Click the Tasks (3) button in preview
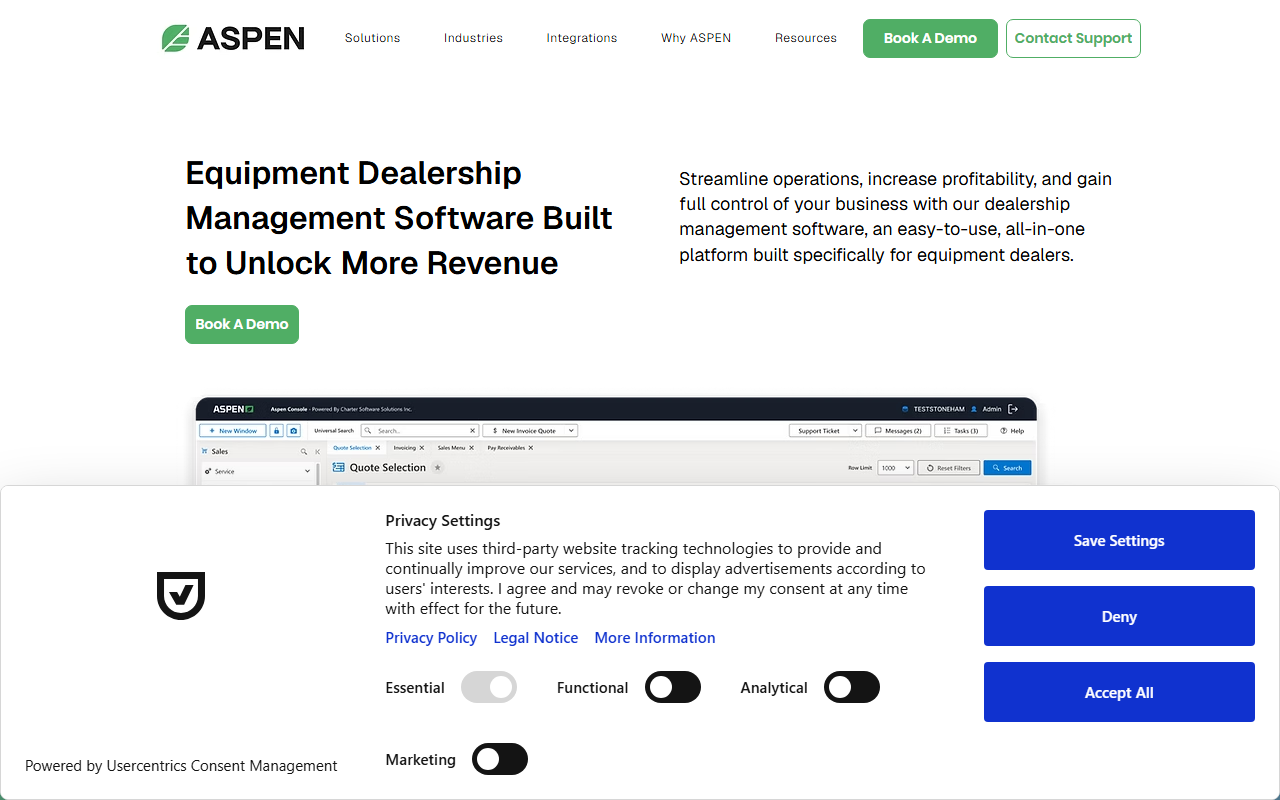Viewport: 1280px width, 800px height. click(961, 431)
